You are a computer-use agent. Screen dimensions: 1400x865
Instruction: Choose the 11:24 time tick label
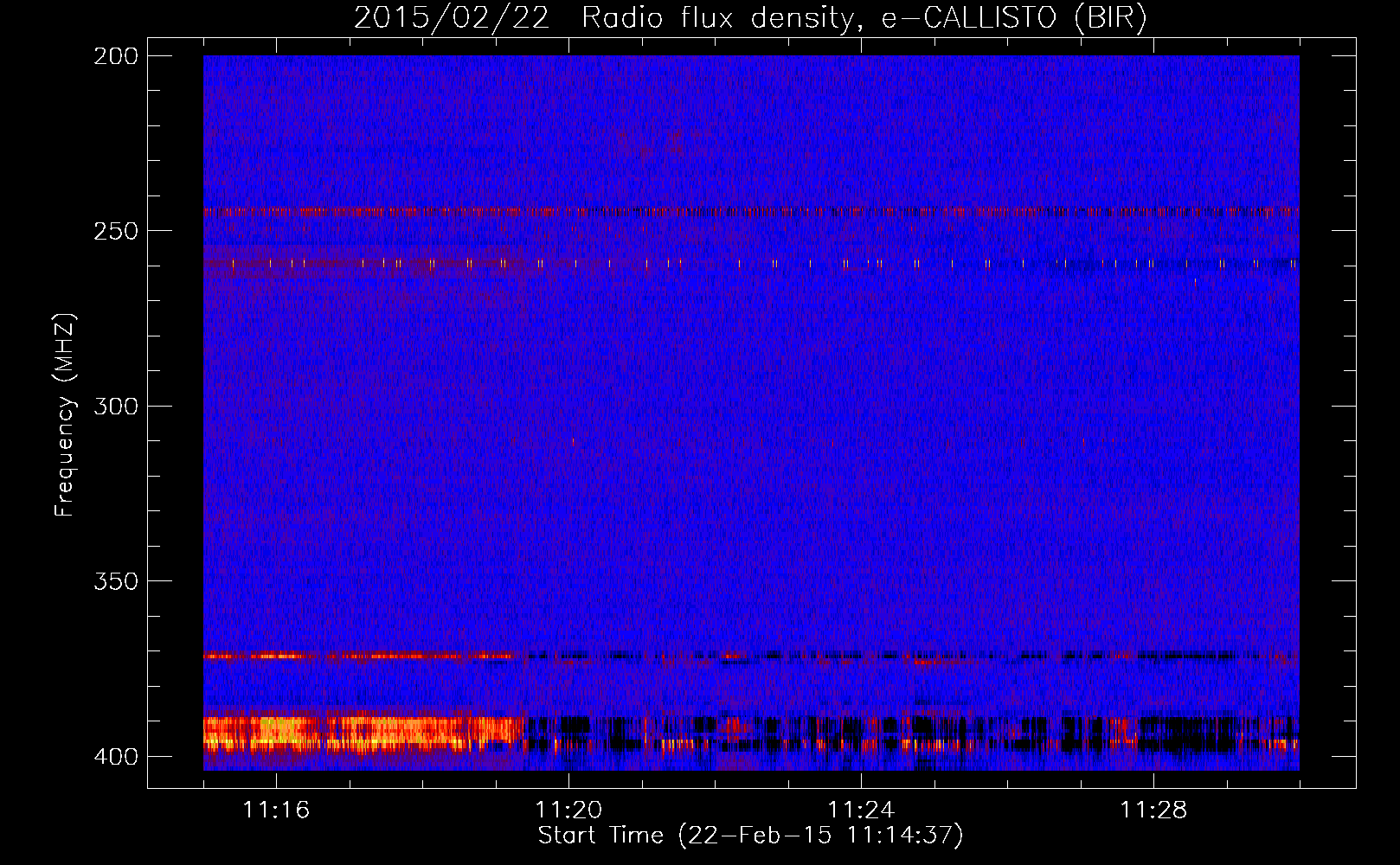861,810
